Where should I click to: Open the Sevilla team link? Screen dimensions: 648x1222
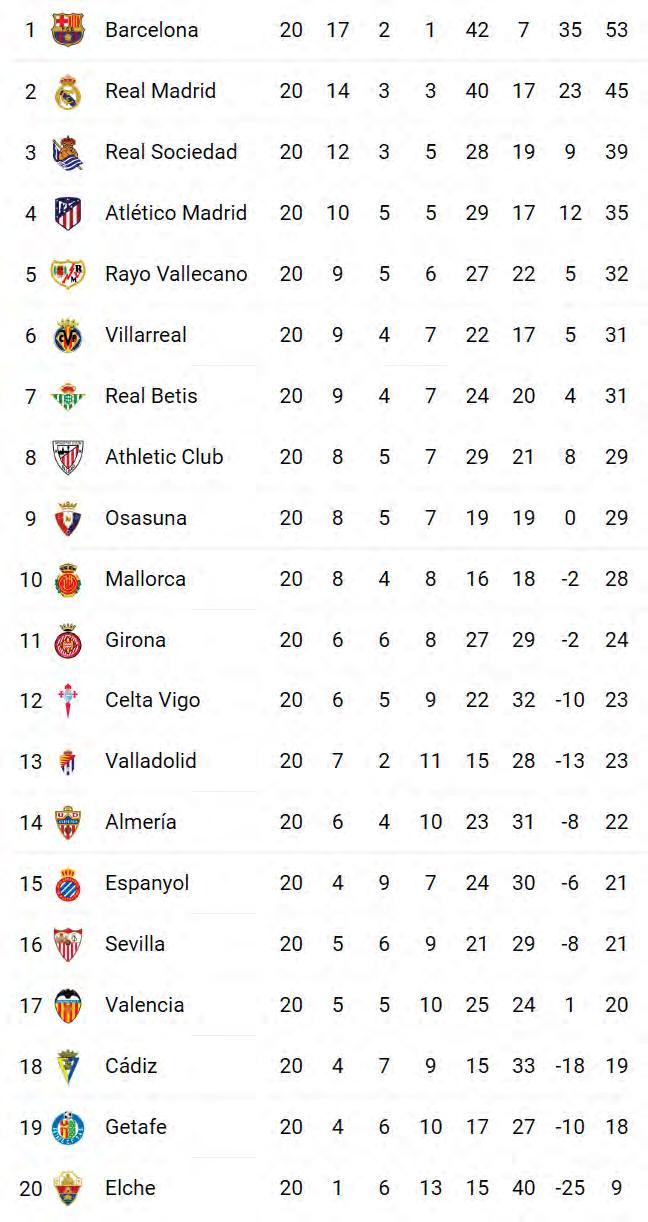pos(135,944)
